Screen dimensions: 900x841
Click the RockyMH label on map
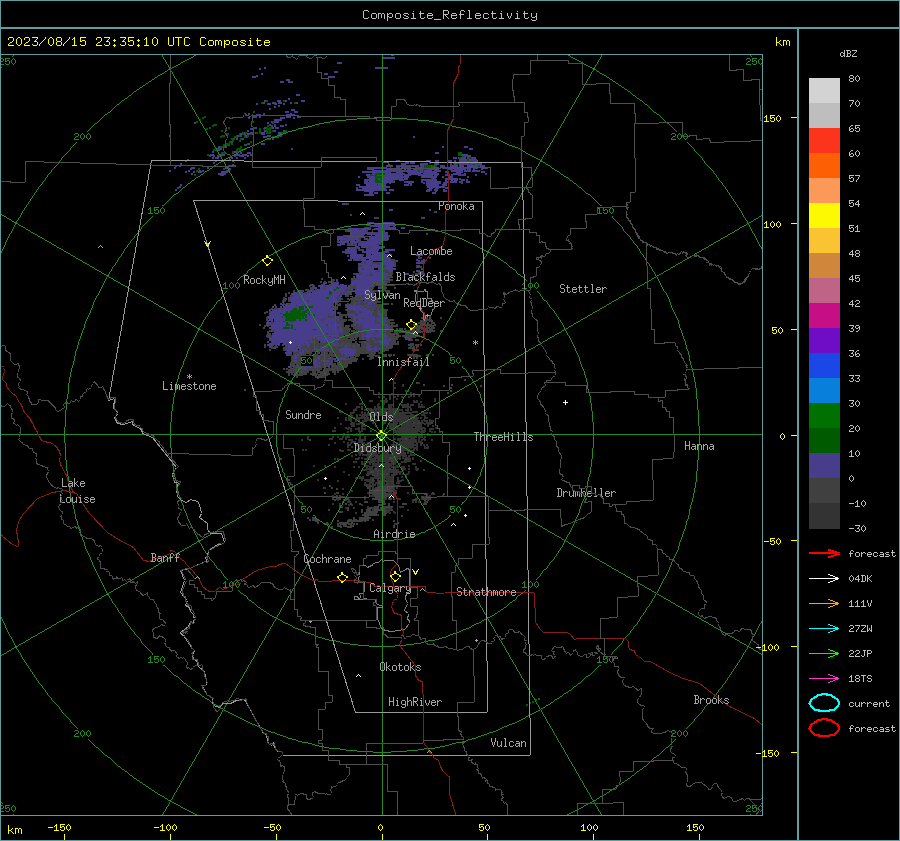coord(264,280)
